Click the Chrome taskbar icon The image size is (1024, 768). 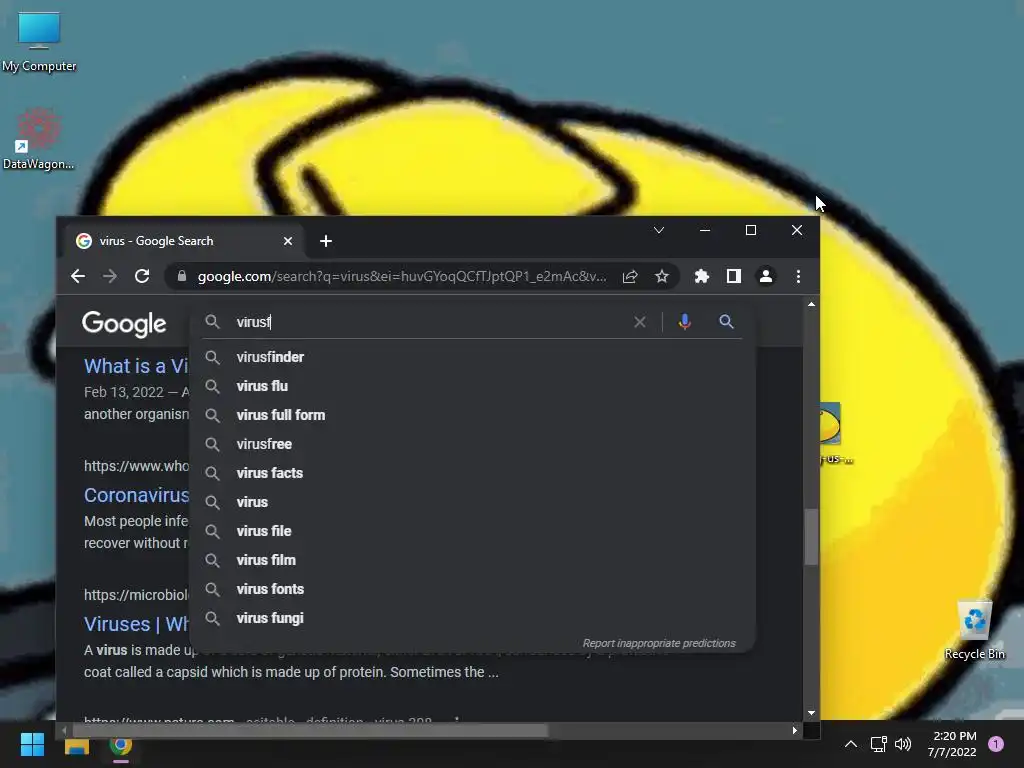121,745
